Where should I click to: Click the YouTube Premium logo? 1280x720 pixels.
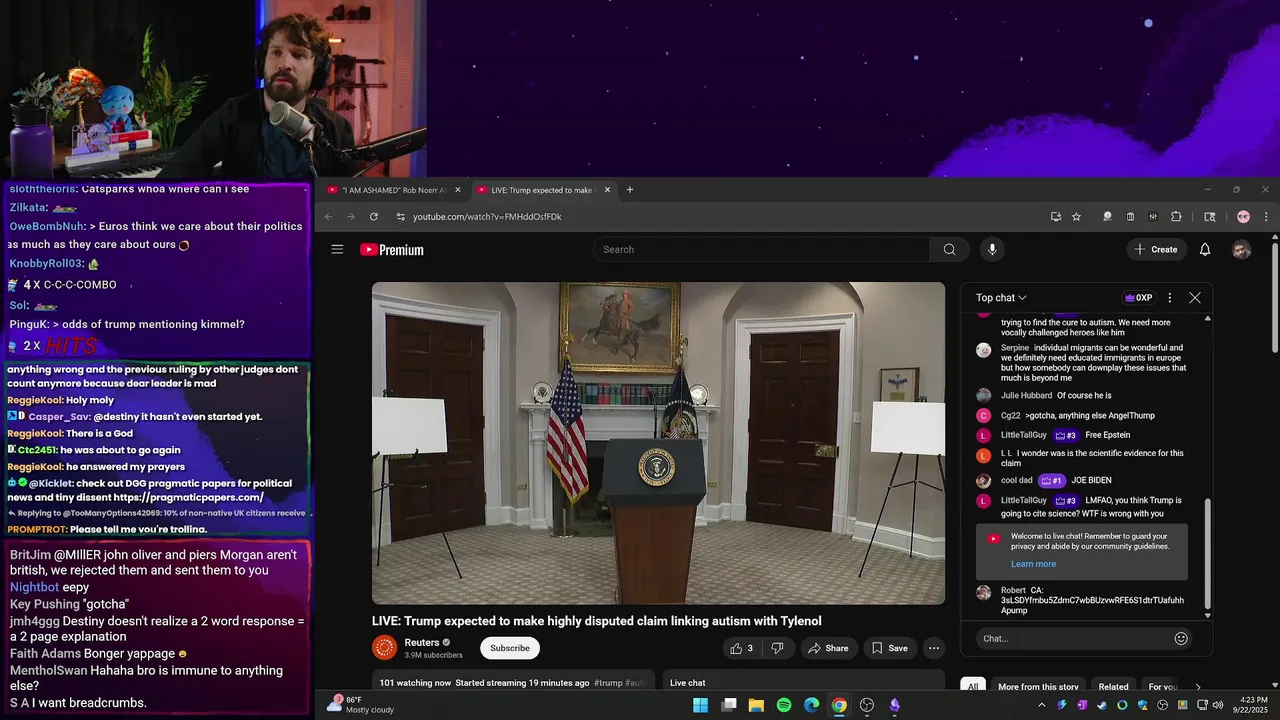[x=392, y=250]
